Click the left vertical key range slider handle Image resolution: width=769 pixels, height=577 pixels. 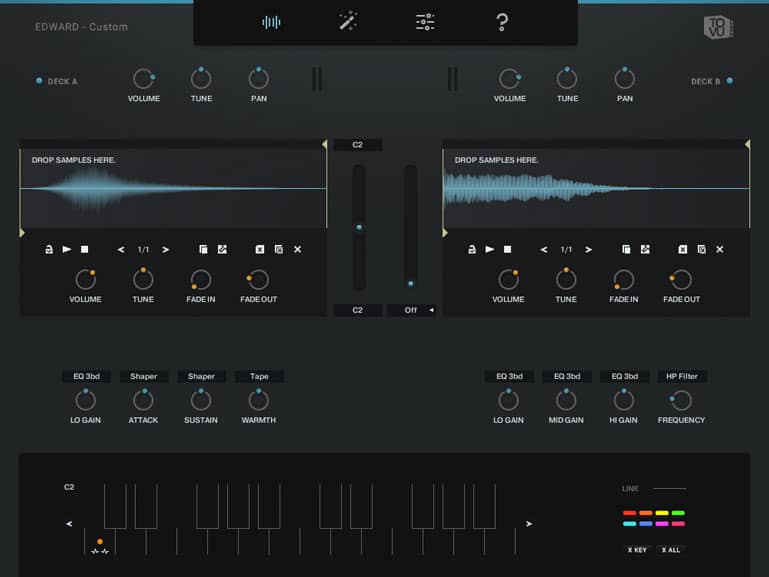click(359, 227)
